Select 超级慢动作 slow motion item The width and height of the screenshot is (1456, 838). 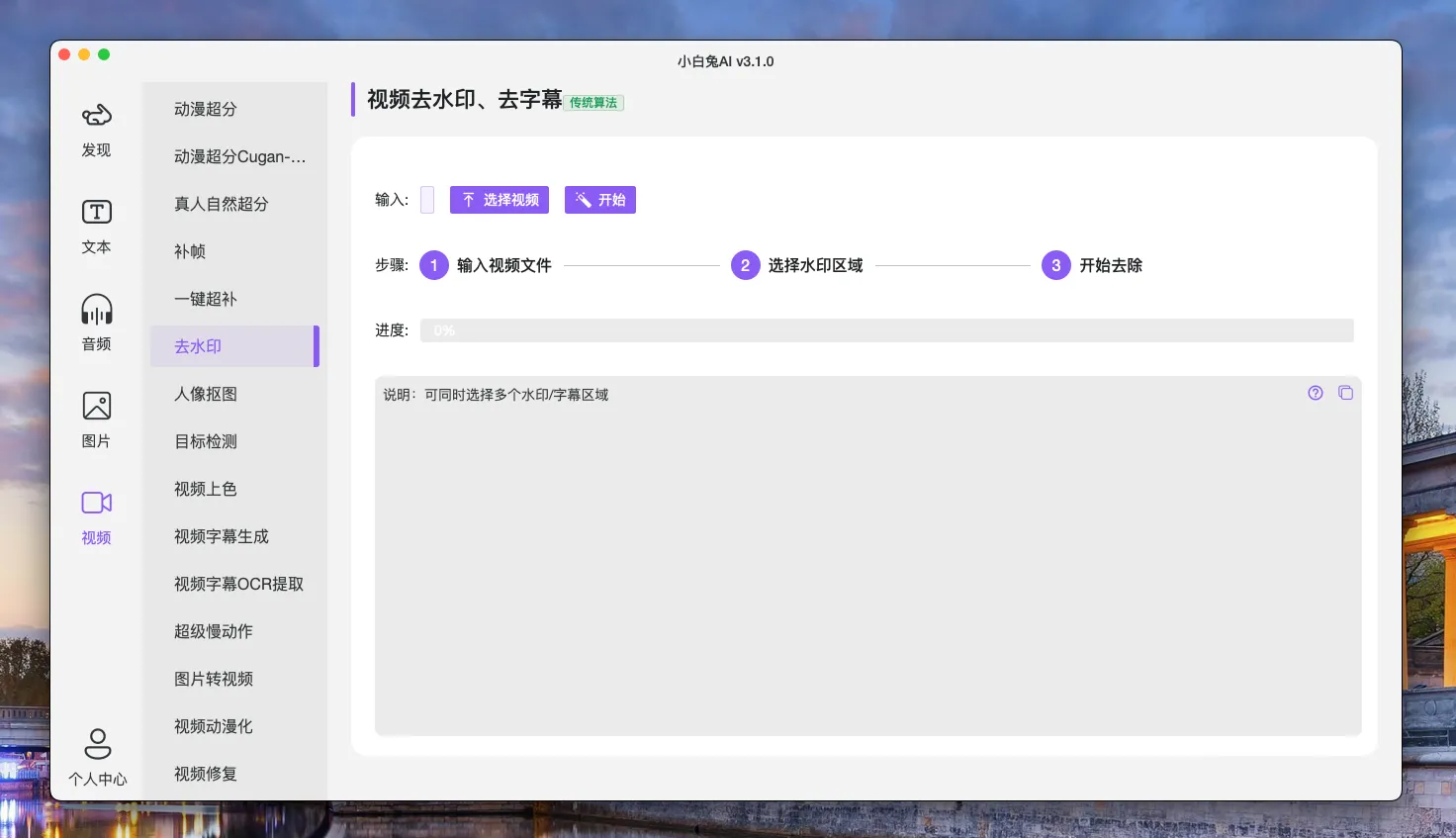click(x=234, y=631)
